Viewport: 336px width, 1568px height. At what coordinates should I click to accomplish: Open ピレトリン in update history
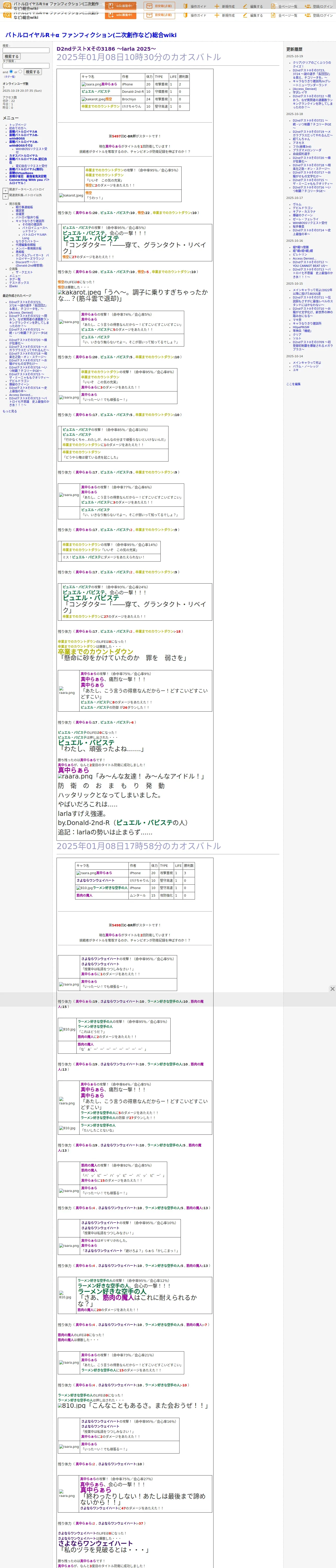pos(300,255)
